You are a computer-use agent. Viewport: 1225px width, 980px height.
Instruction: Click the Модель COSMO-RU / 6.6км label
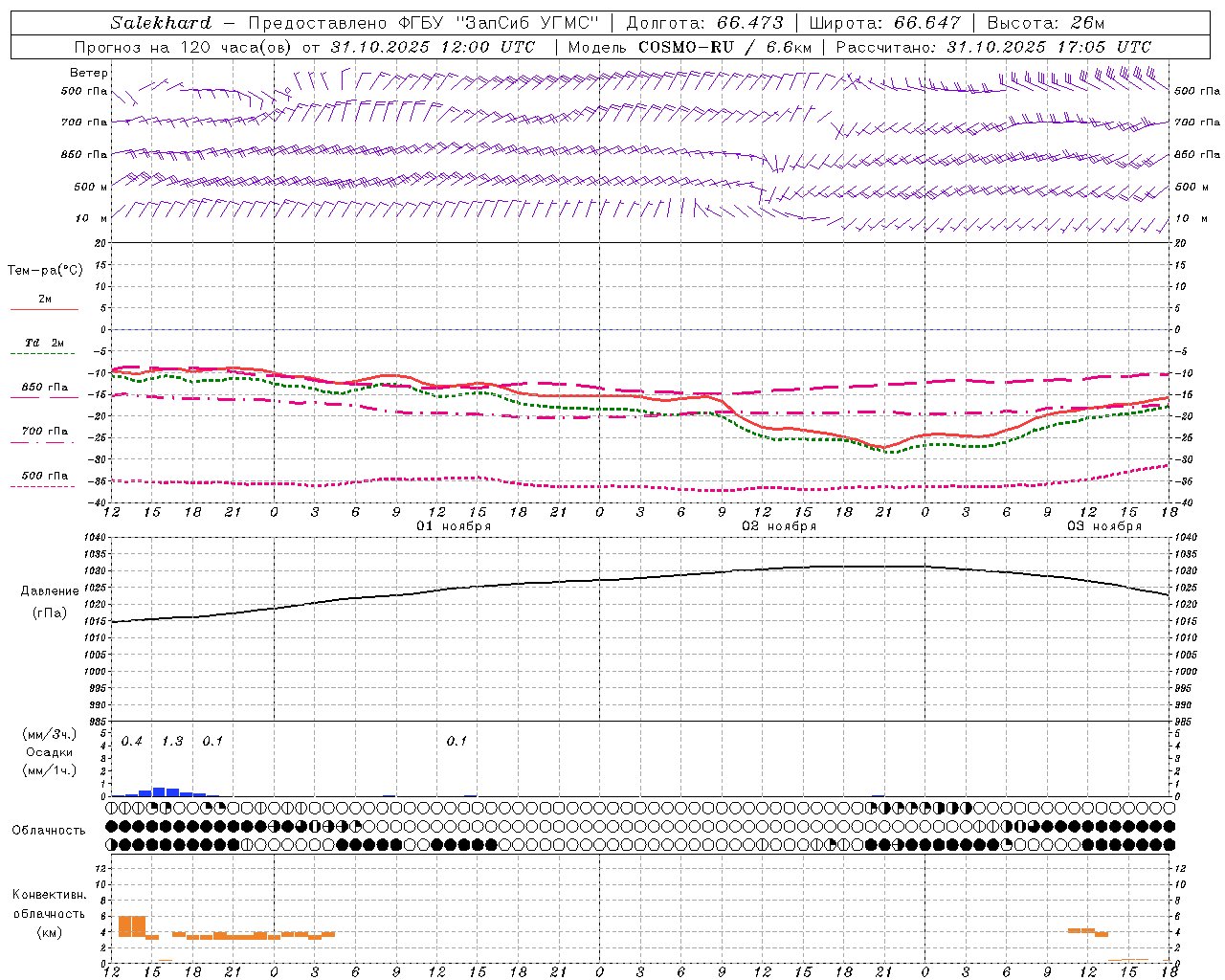690,47
